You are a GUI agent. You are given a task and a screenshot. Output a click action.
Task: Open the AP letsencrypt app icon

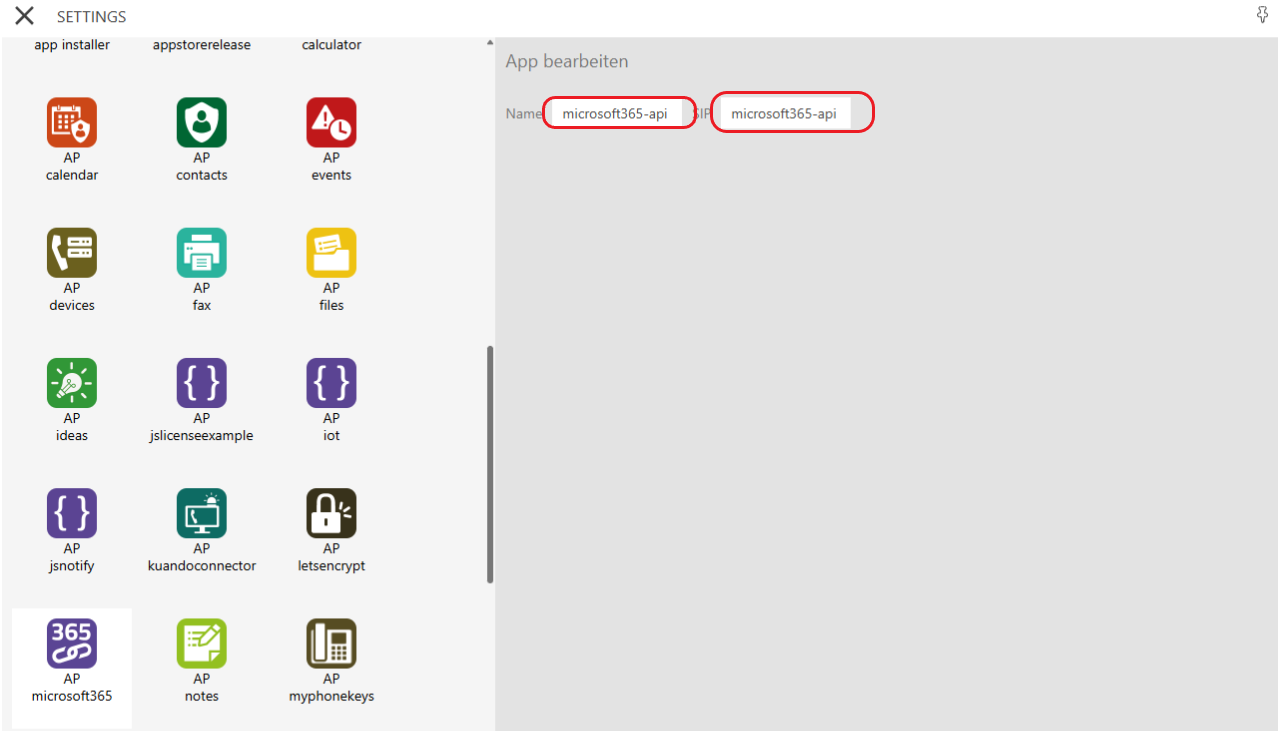(x=331, y=514)
